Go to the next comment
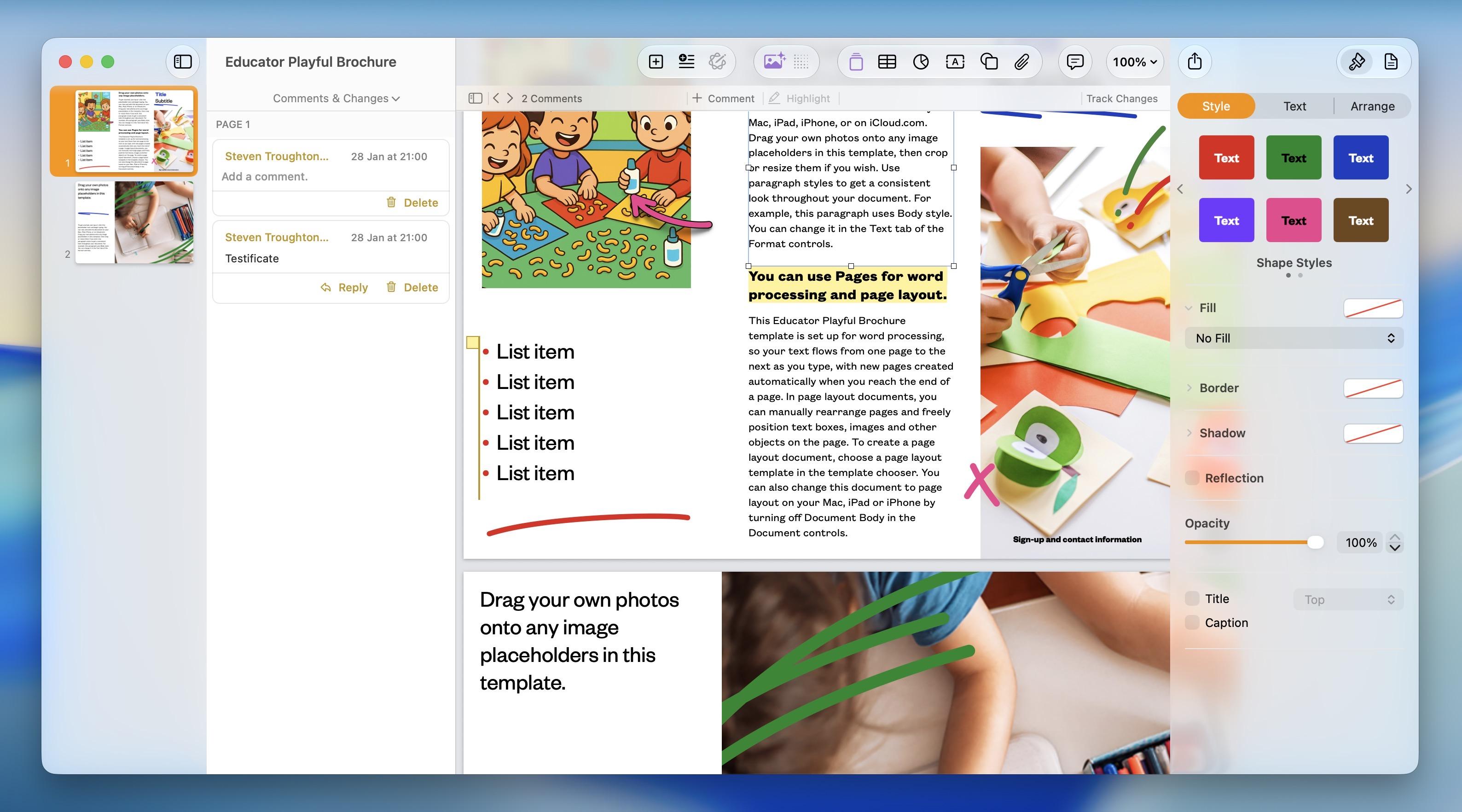The width and height of the screenshot is (1462, 812). point(510,98)
